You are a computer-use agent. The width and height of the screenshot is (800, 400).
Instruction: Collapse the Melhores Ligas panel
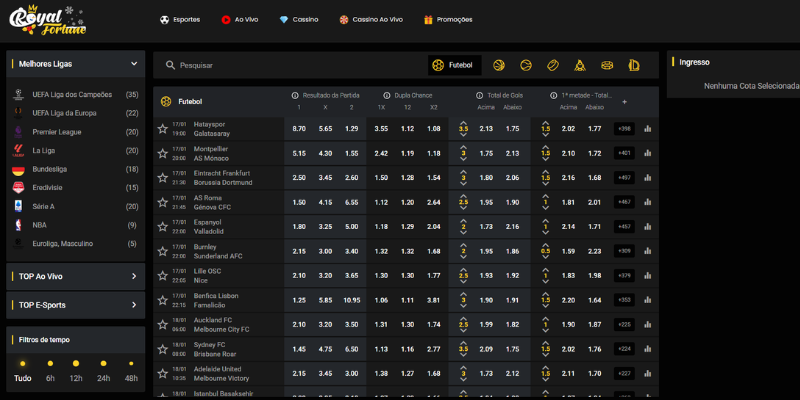tap(133, 64)
